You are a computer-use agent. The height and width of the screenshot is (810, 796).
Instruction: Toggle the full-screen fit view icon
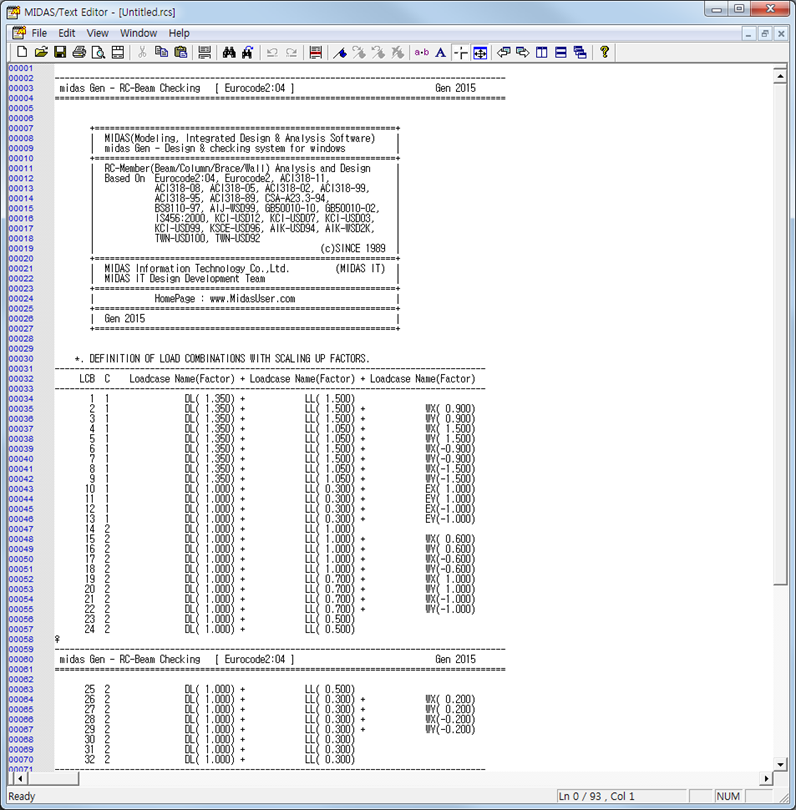(480, 52)
